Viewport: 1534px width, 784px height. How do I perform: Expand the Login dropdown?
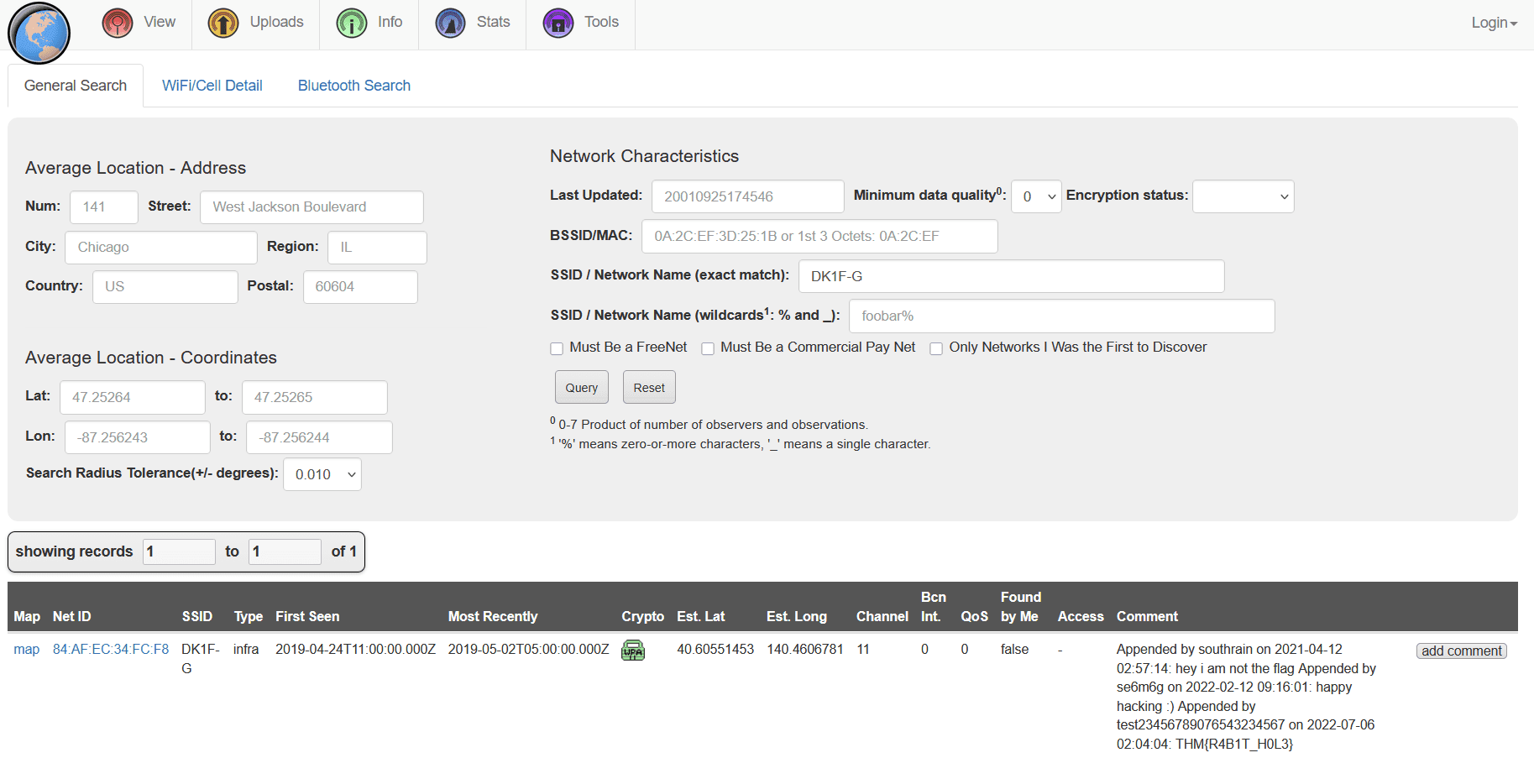(x=1494, y=23)
